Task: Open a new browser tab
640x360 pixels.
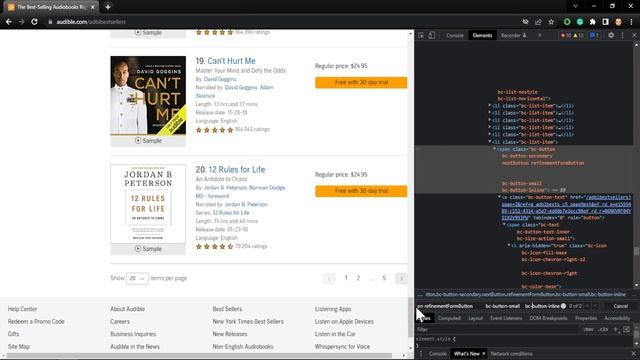Action: [x=108, y=7]
